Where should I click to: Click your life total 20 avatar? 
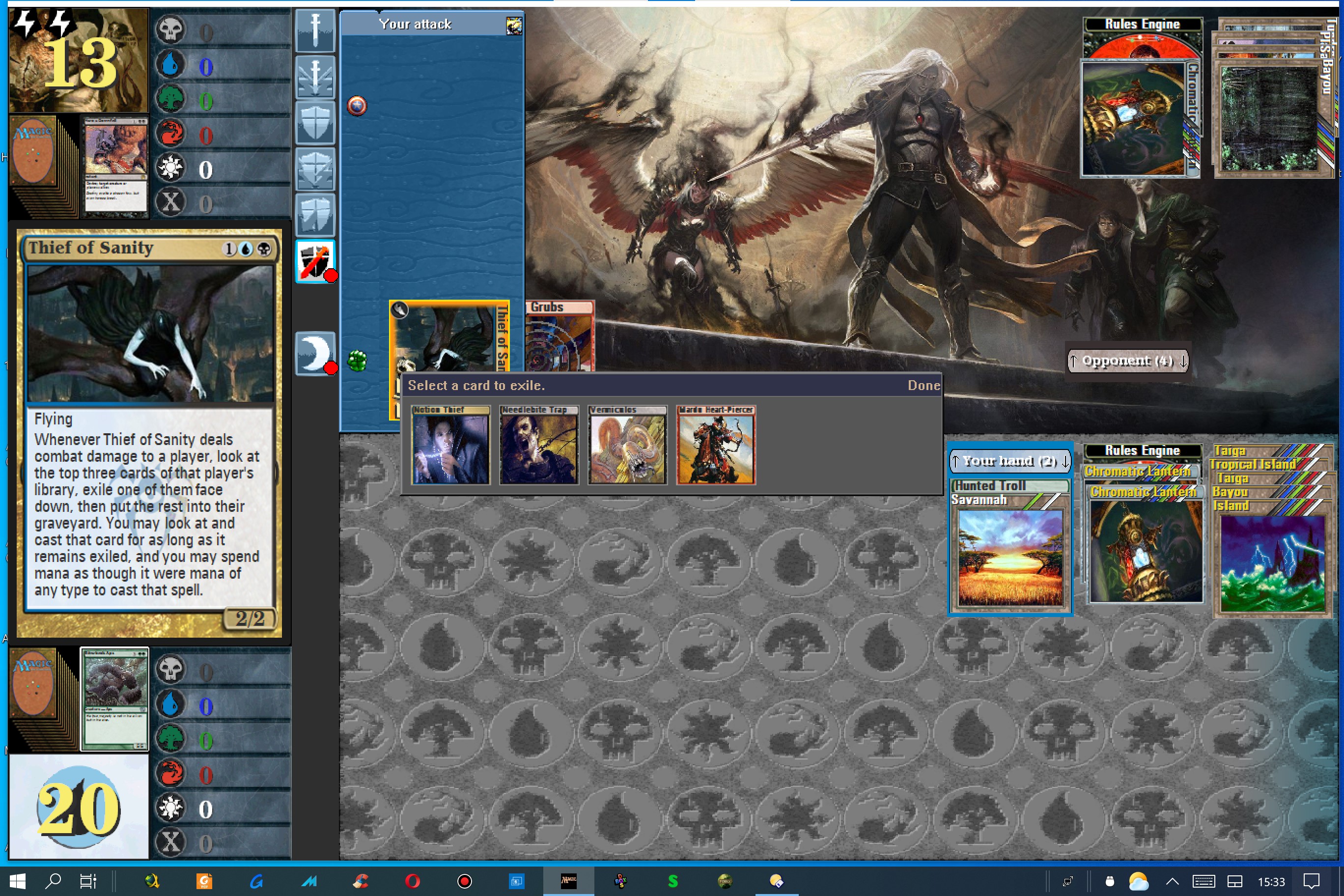[79, 806]
